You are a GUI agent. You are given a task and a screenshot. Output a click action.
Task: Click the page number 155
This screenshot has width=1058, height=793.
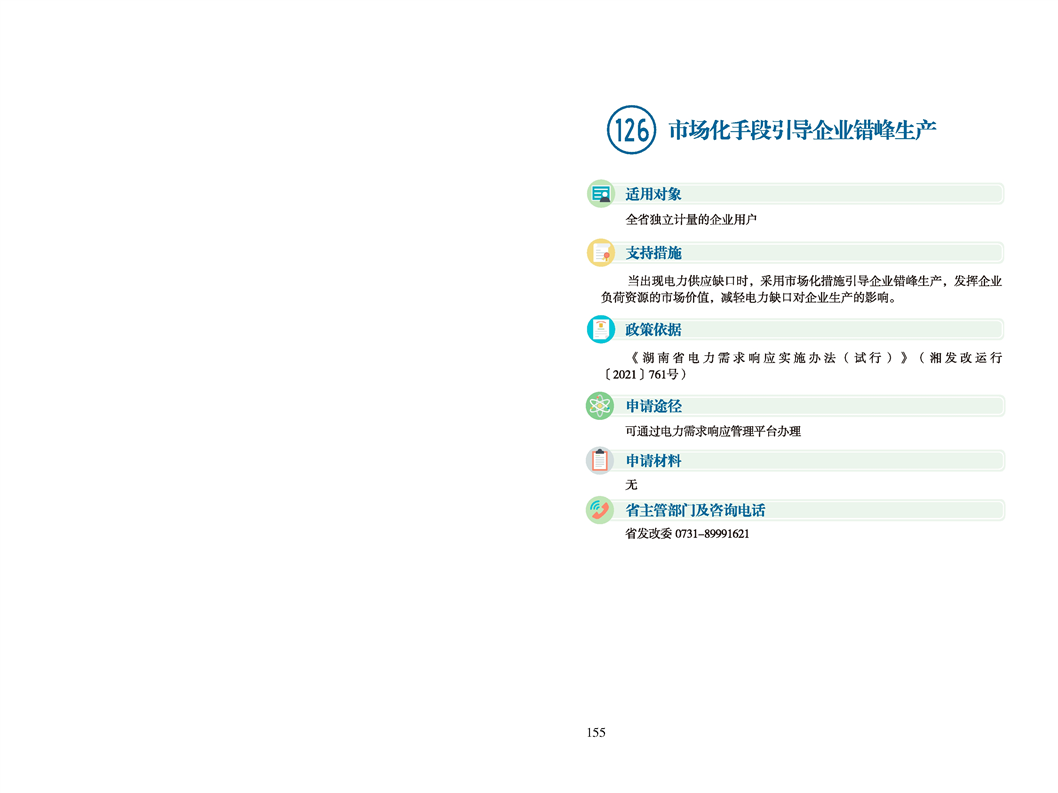596,733
